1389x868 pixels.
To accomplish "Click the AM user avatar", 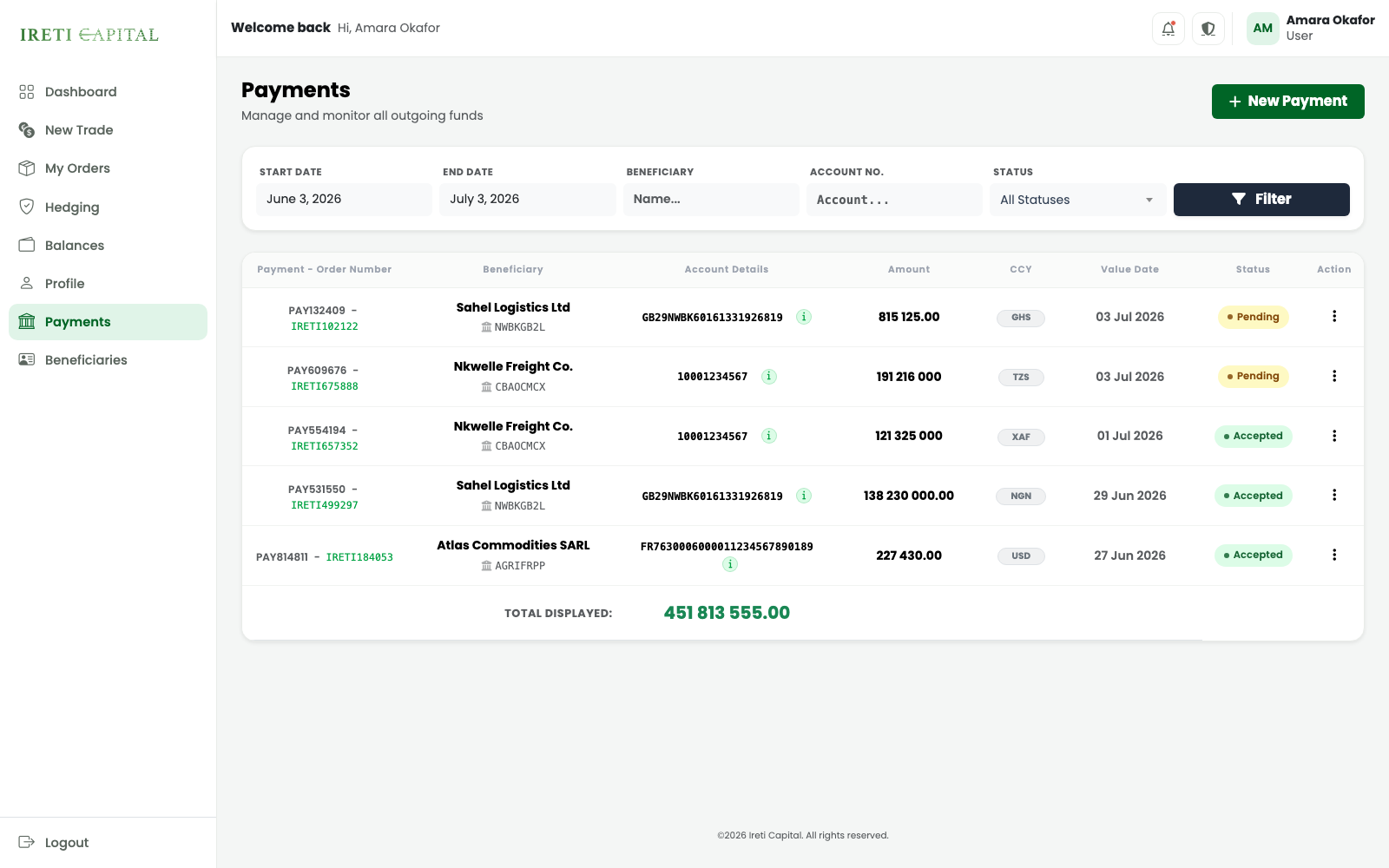I will [1263, 29].
